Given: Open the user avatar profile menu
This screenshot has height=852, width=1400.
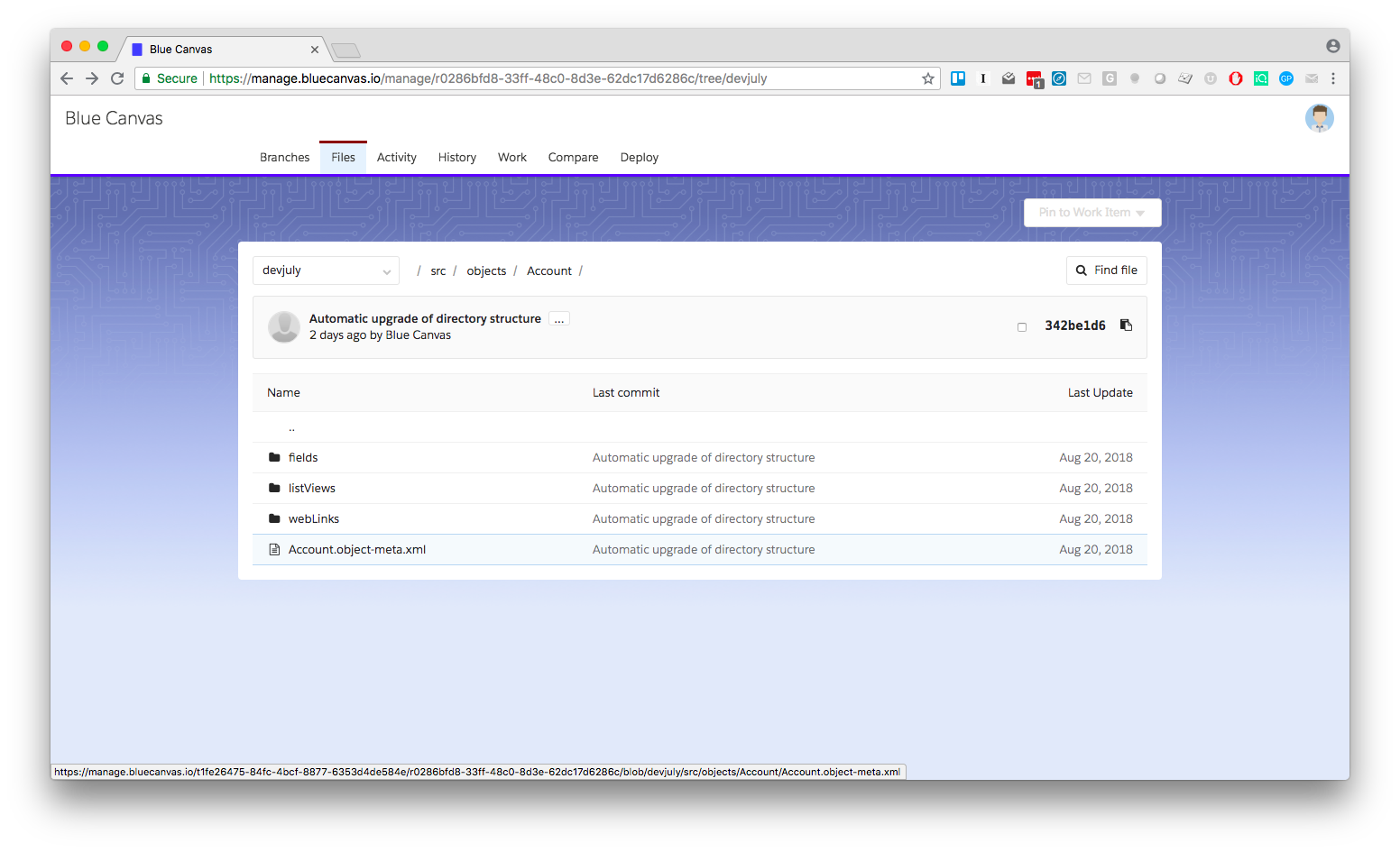Looking at the screenshot, I should pos(1319,118).
